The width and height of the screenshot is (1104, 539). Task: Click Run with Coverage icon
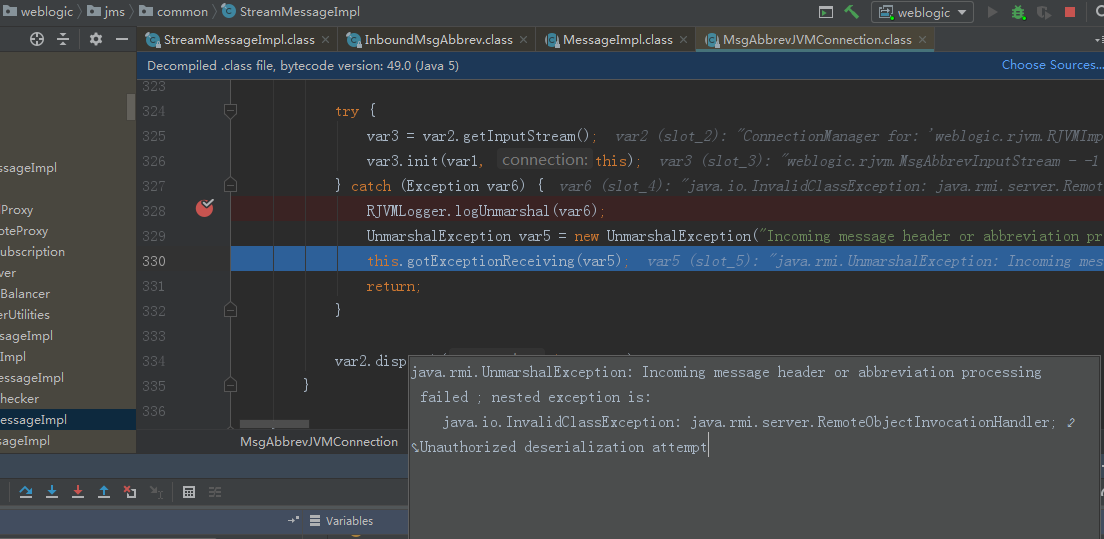pyautogui.click(x=1044, y=12)
